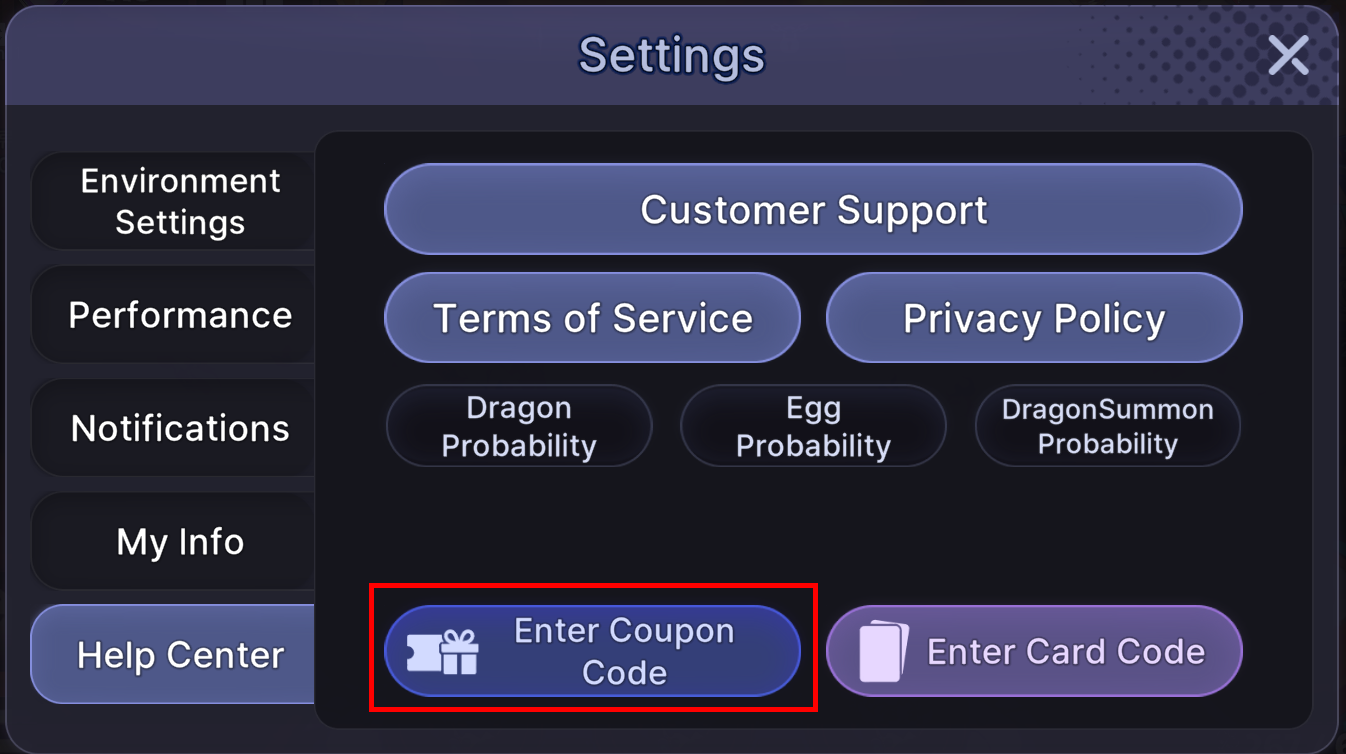Viewport: 1346px width, 754px height.
Task: View DragonSummon Probability info
Action: [1107, 426]
